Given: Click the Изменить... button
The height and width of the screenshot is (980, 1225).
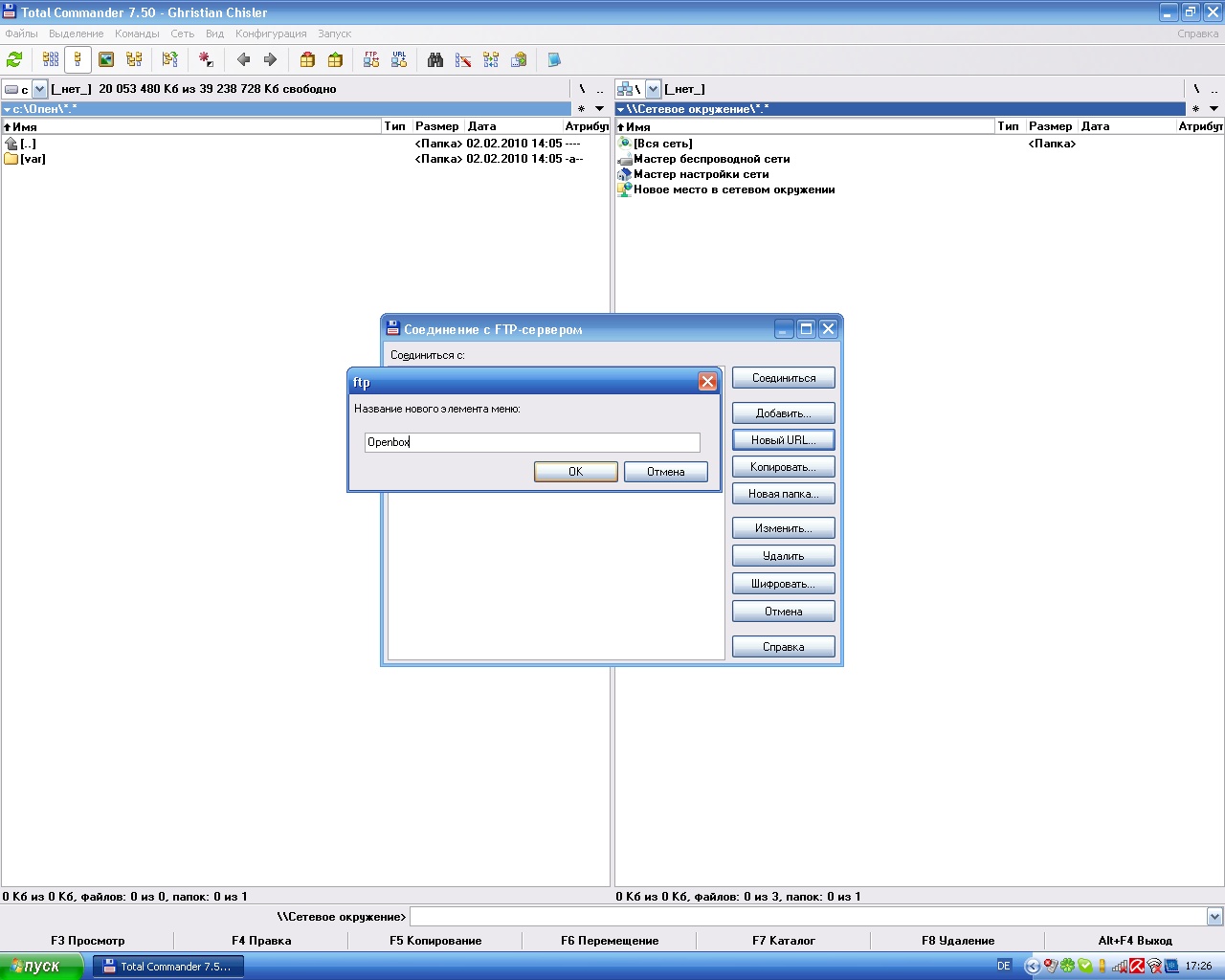Looking at the screenshot, I should pyautogui.click(x=784, y=528).
